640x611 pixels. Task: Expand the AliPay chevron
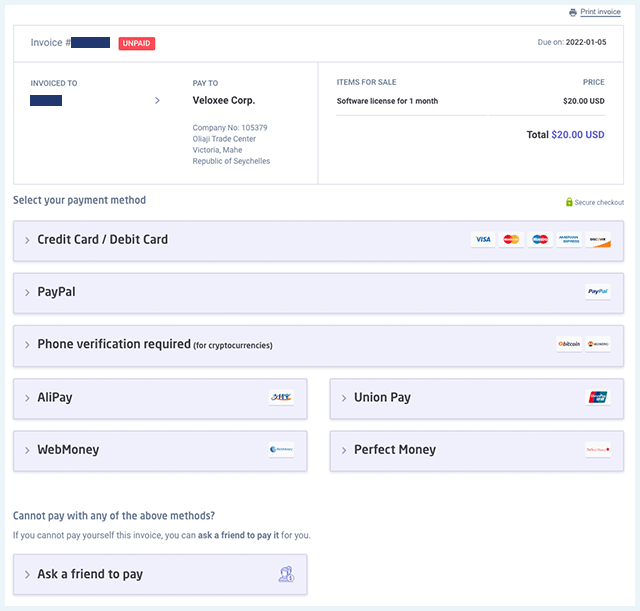point(27,398)
